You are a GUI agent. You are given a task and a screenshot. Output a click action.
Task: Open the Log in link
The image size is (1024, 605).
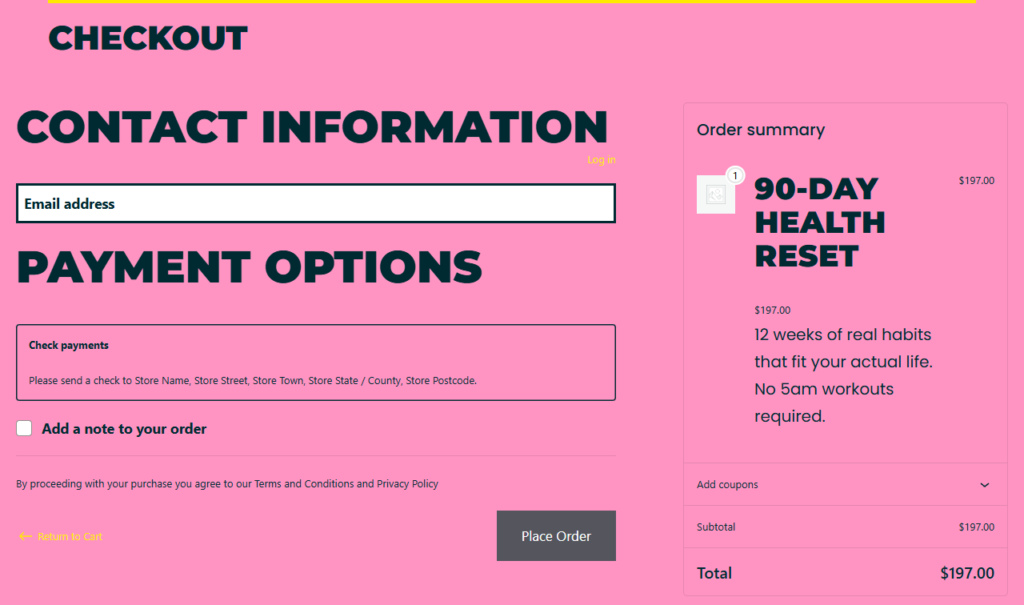(x=601, y=159)
